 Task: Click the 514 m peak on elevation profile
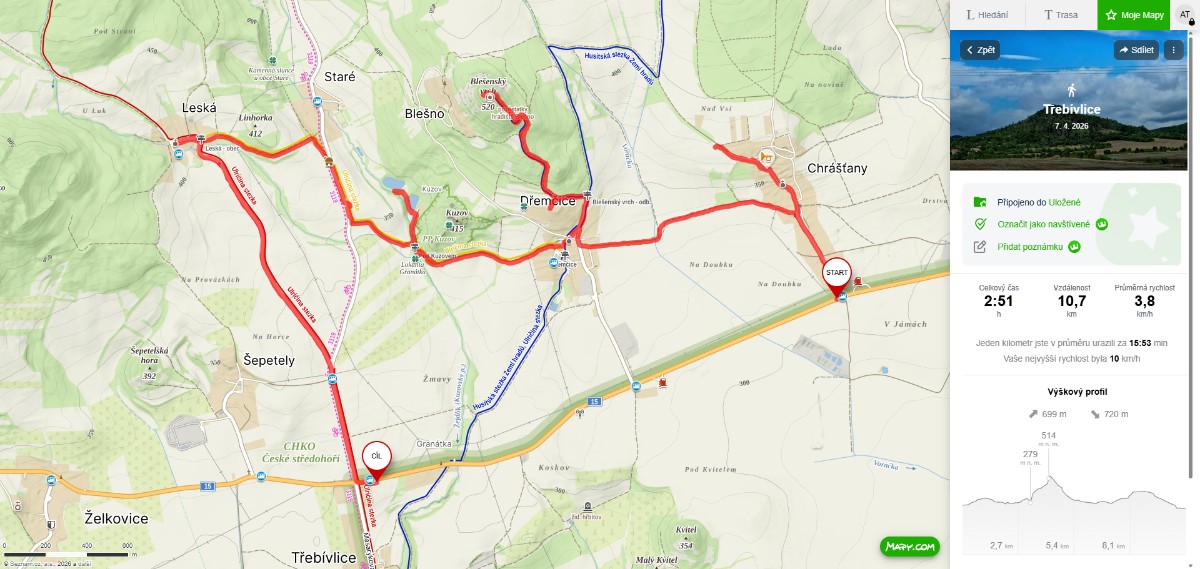click(x=1049, y=477)
